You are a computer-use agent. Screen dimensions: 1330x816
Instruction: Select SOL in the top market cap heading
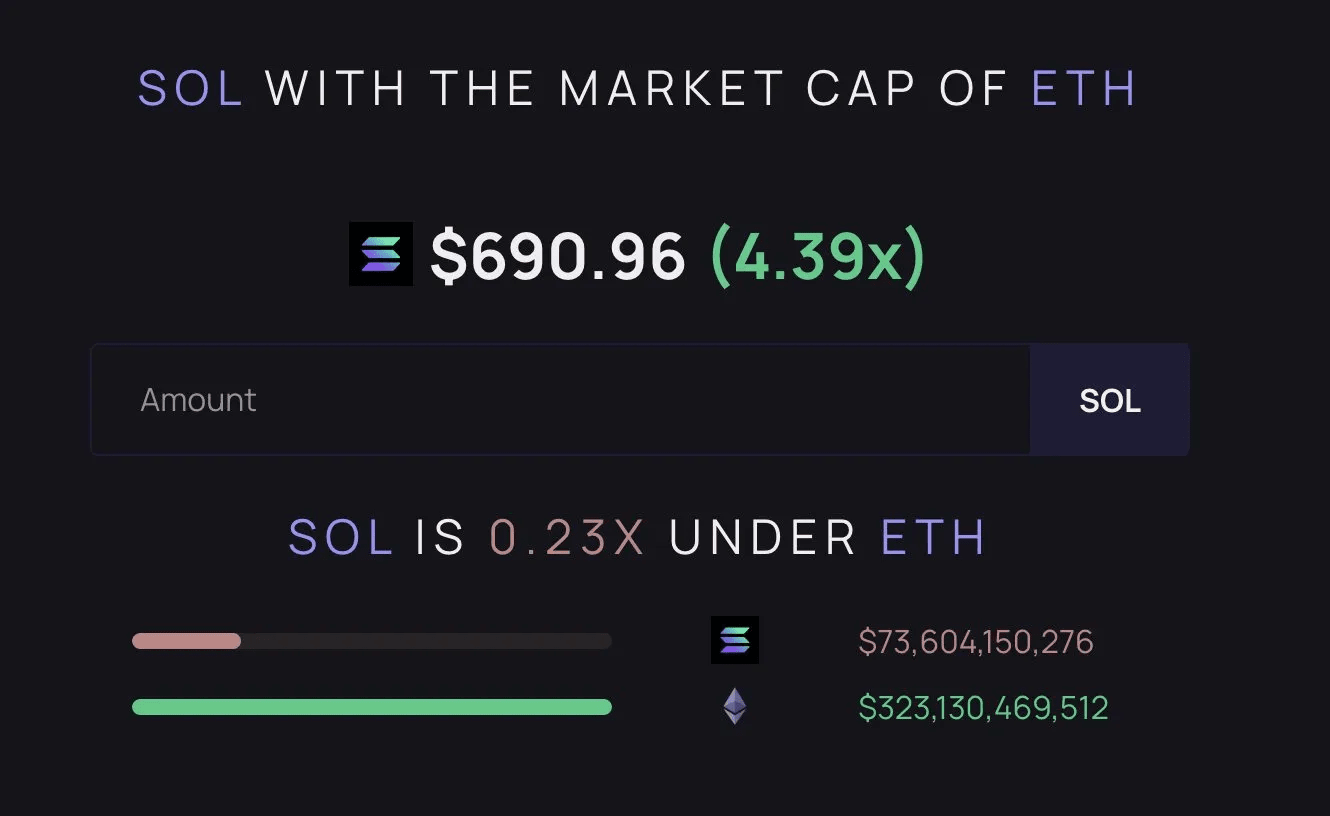click(190, 88)
